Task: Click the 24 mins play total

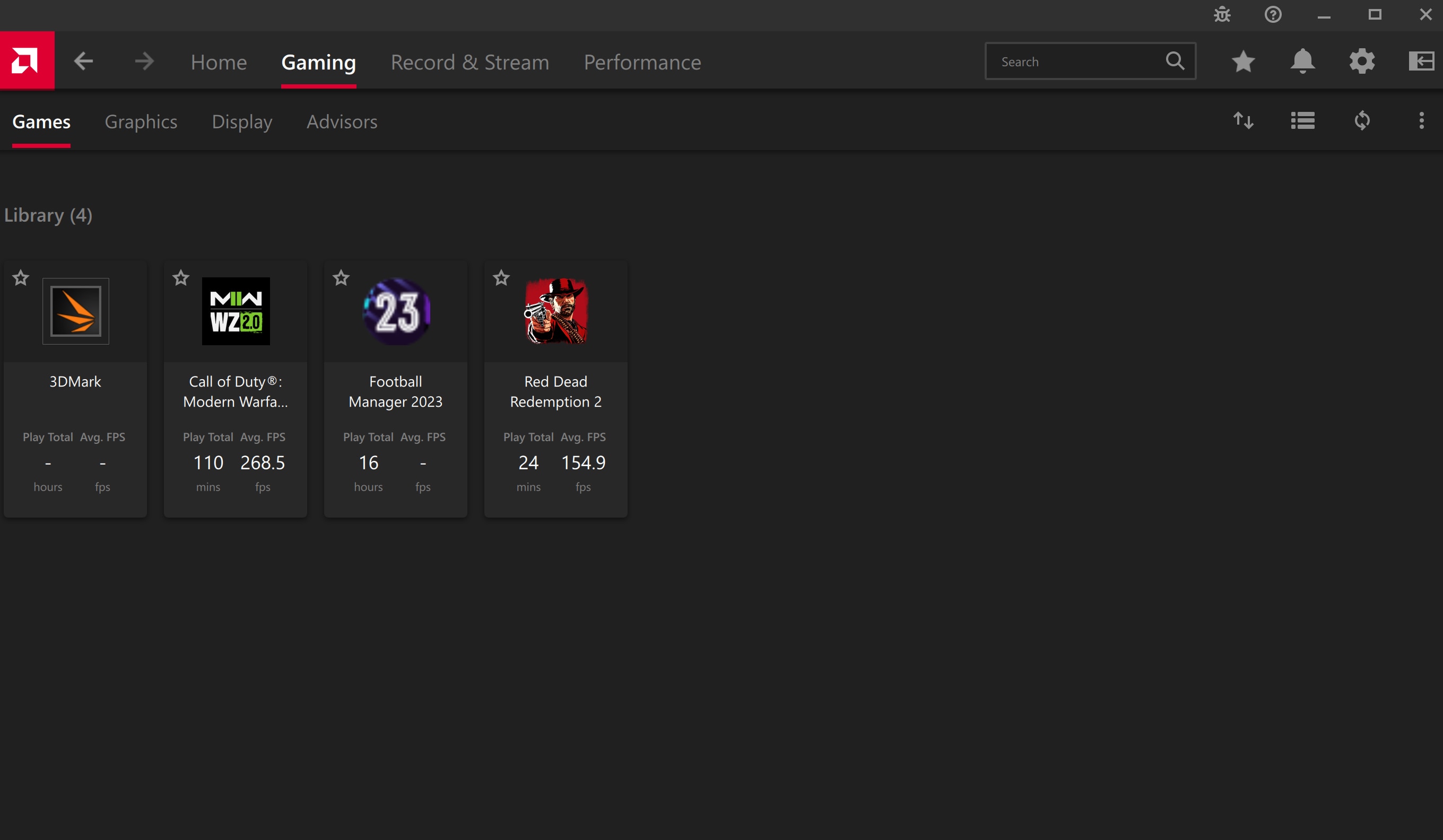Action: [528, 462]
